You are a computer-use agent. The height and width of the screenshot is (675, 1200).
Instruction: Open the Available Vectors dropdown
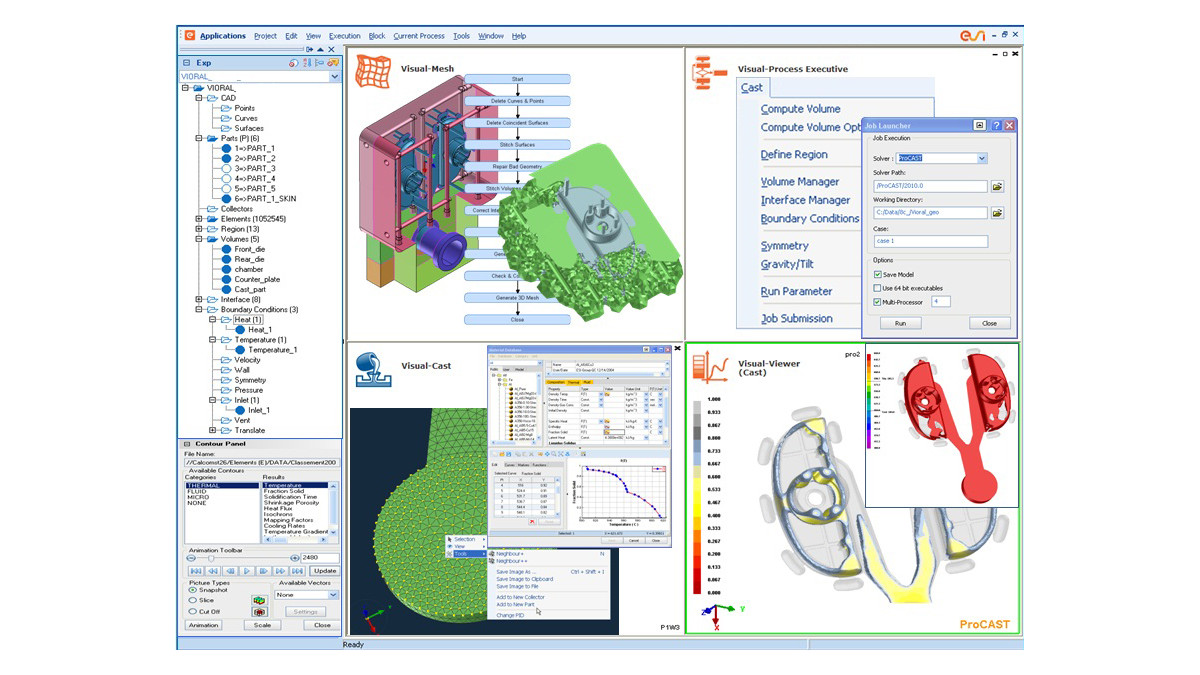click(333, 595)
